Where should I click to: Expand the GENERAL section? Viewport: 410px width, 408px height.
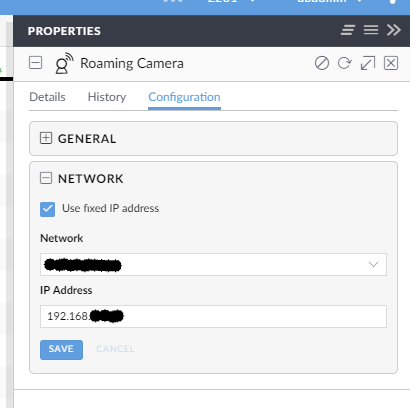(x=46, y=138)
